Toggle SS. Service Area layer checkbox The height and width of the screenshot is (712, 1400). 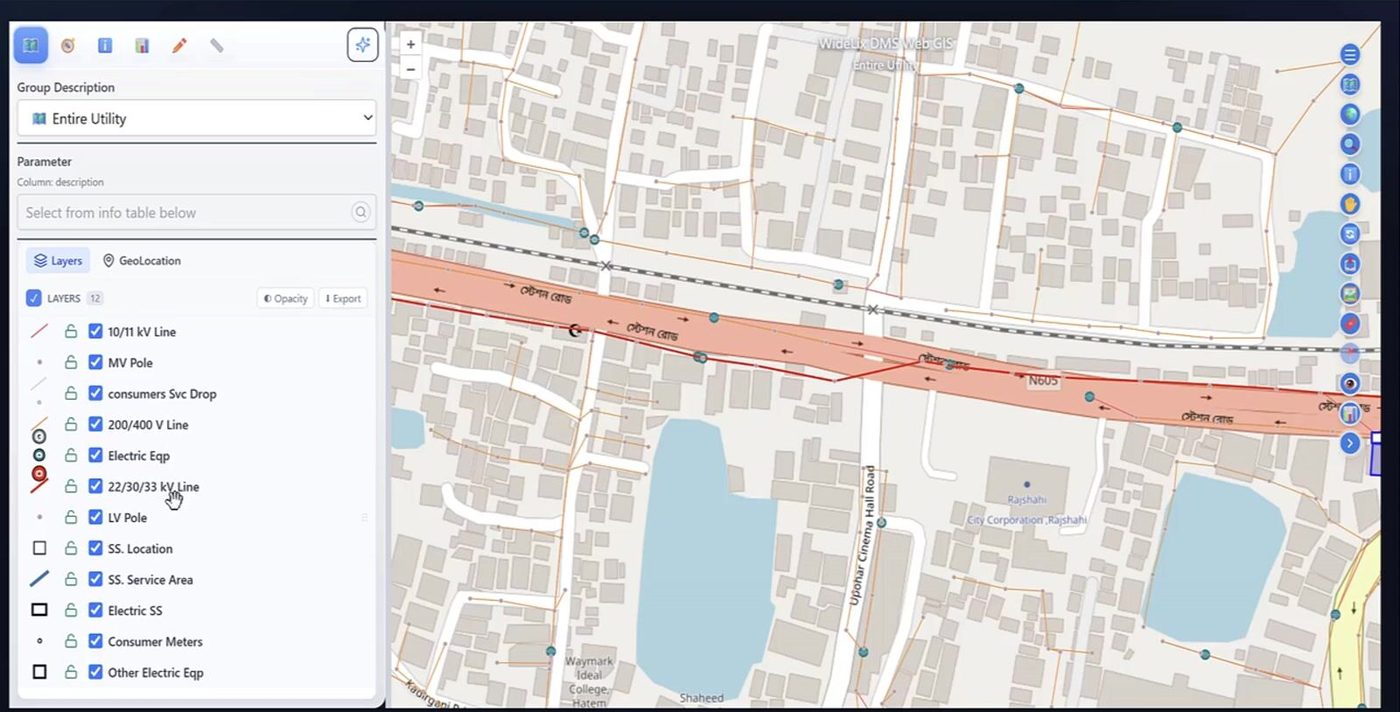(96, 580)
